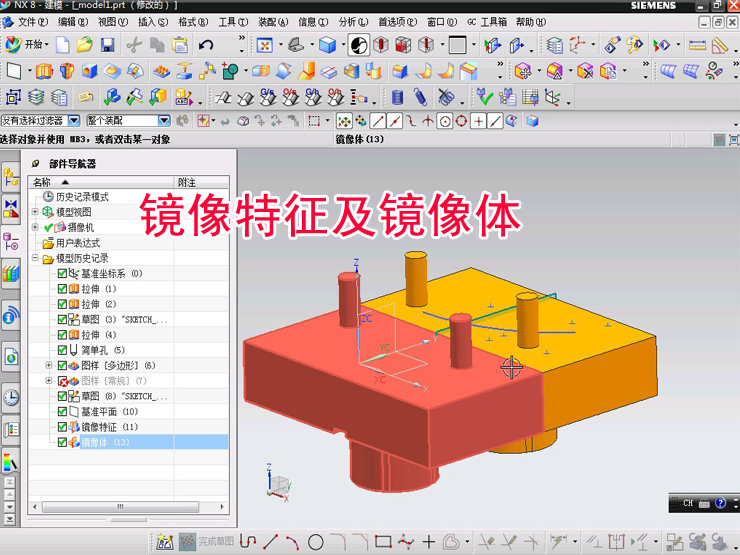Viewport: 740px width, 555px height.
Task: Open the color palette tab in left sidebar
Action: coord(11,463)
